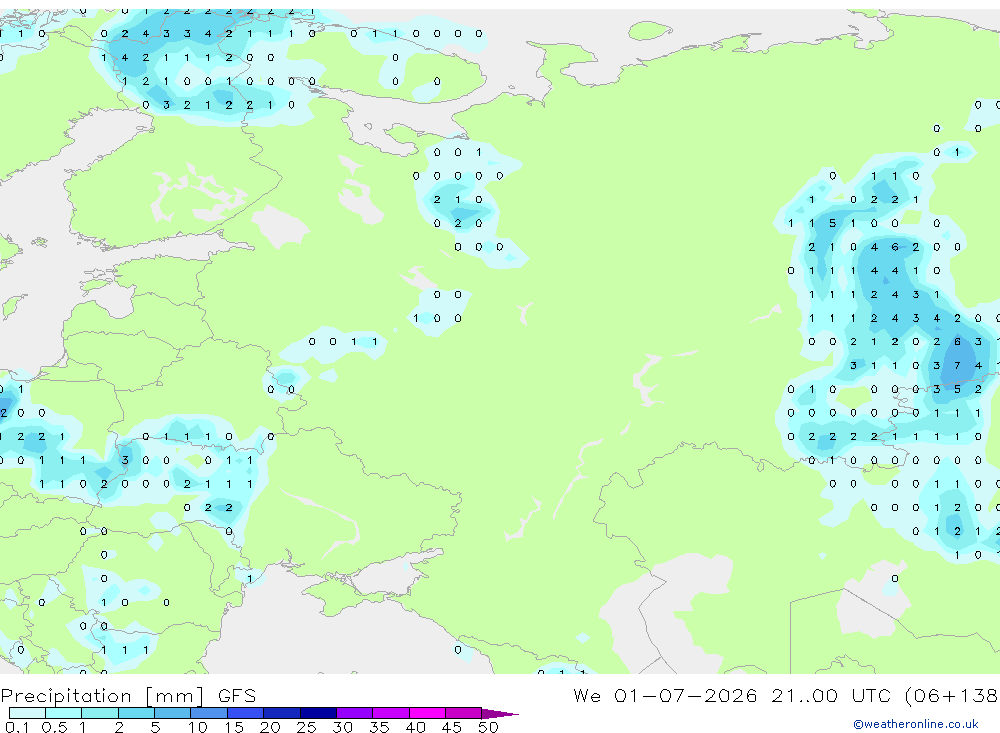Click the '50' legend scale label
Screen dimensions: 1000x733
(489, 727)
